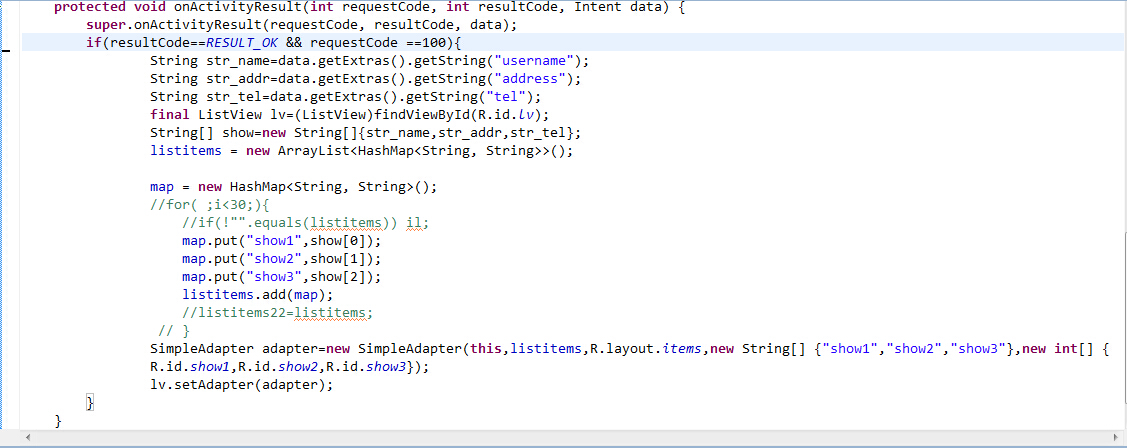
Task: Click 'requestCode ==100' in the if condition
Action: pos(380,43)
